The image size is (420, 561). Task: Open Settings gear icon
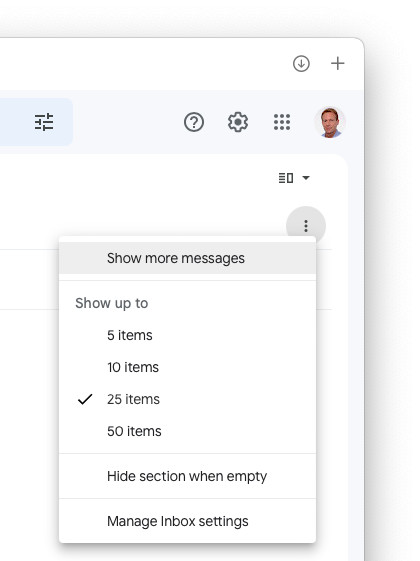(238, 122)
